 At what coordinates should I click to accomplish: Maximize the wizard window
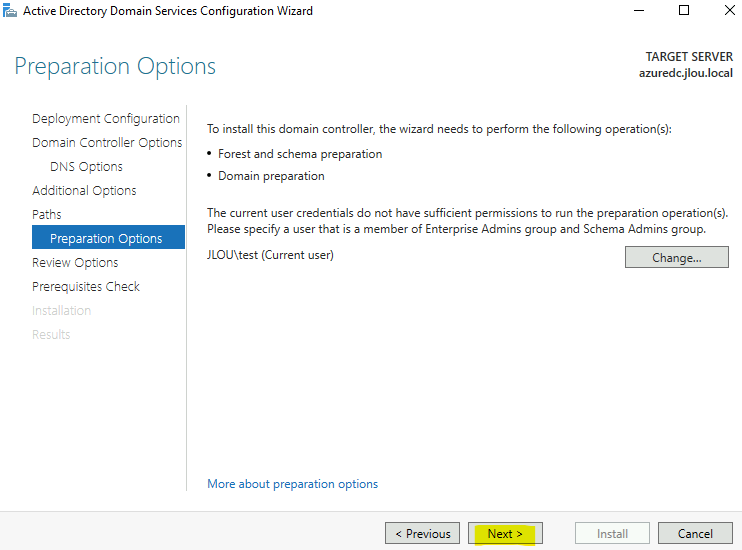click(684, 10)
